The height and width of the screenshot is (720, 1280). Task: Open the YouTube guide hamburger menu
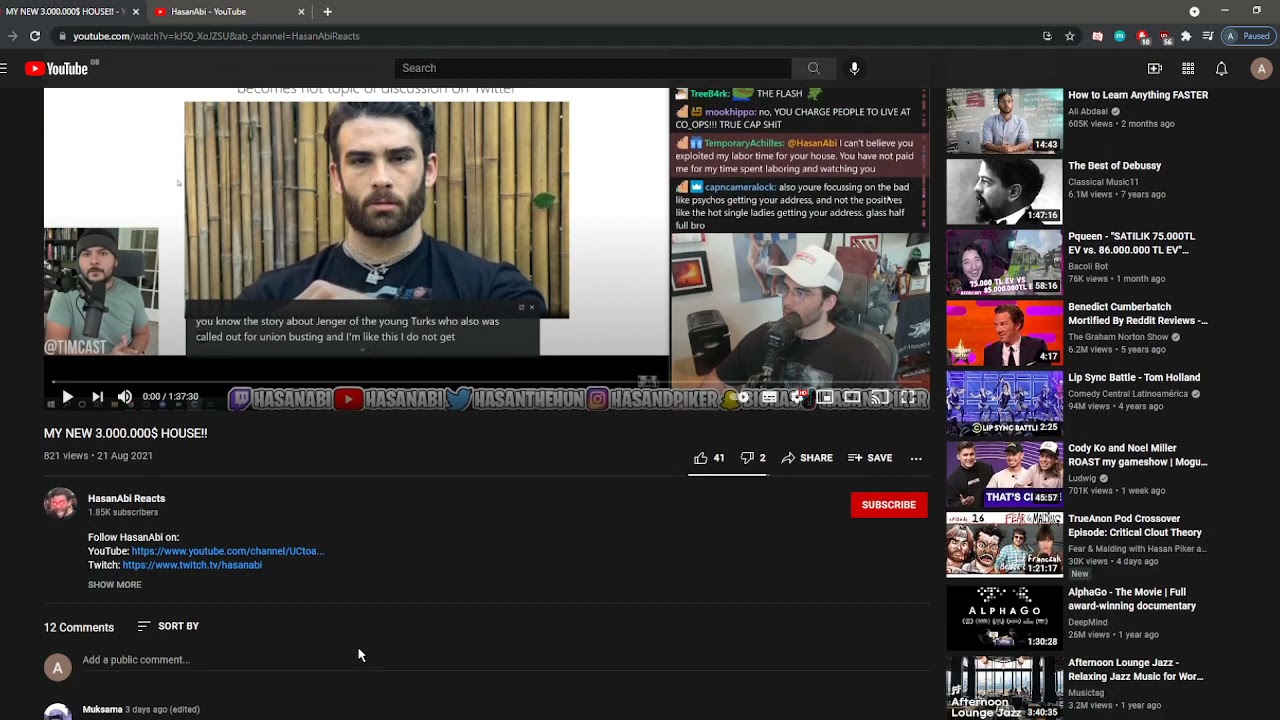pos(5,68)
